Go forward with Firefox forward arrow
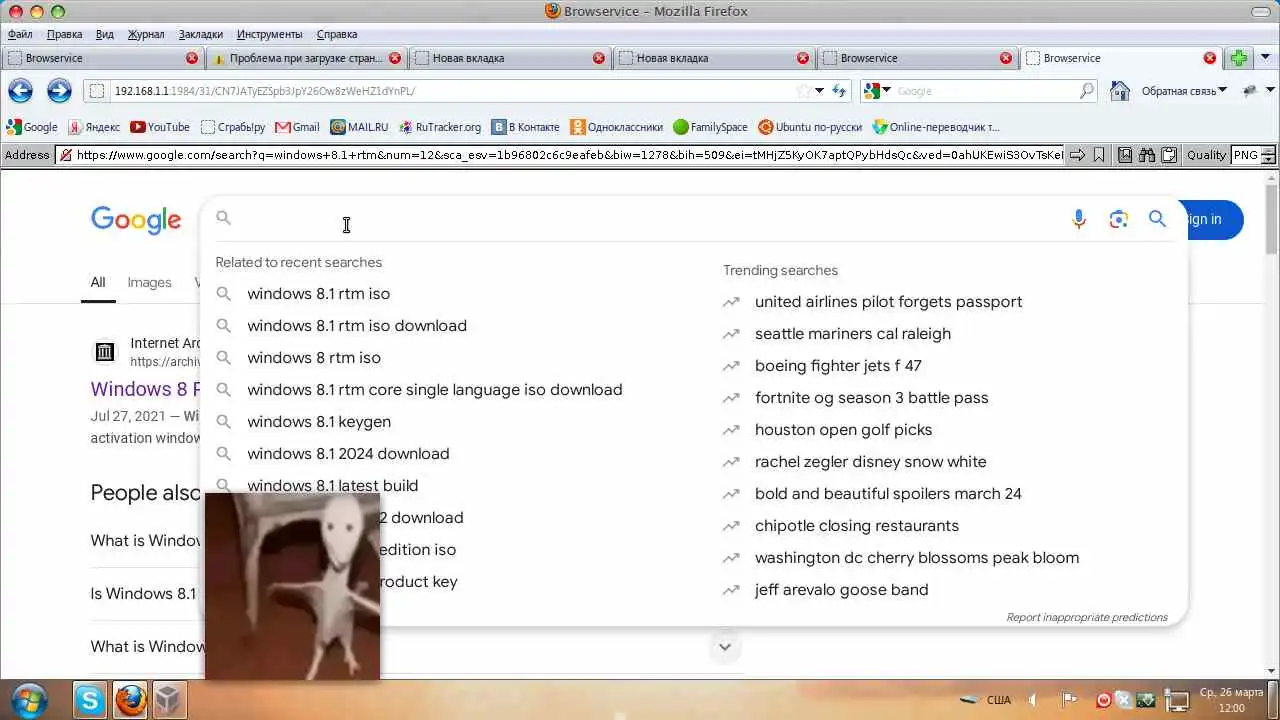The image size is (1280, 720). [59, 91]
